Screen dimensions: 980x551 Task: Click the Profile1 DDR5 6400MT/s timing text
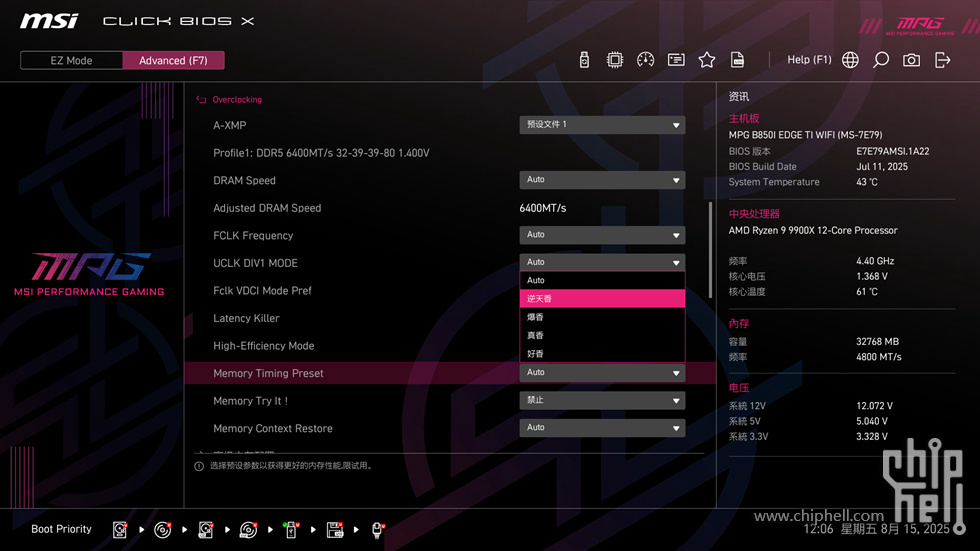click(321, 153)
